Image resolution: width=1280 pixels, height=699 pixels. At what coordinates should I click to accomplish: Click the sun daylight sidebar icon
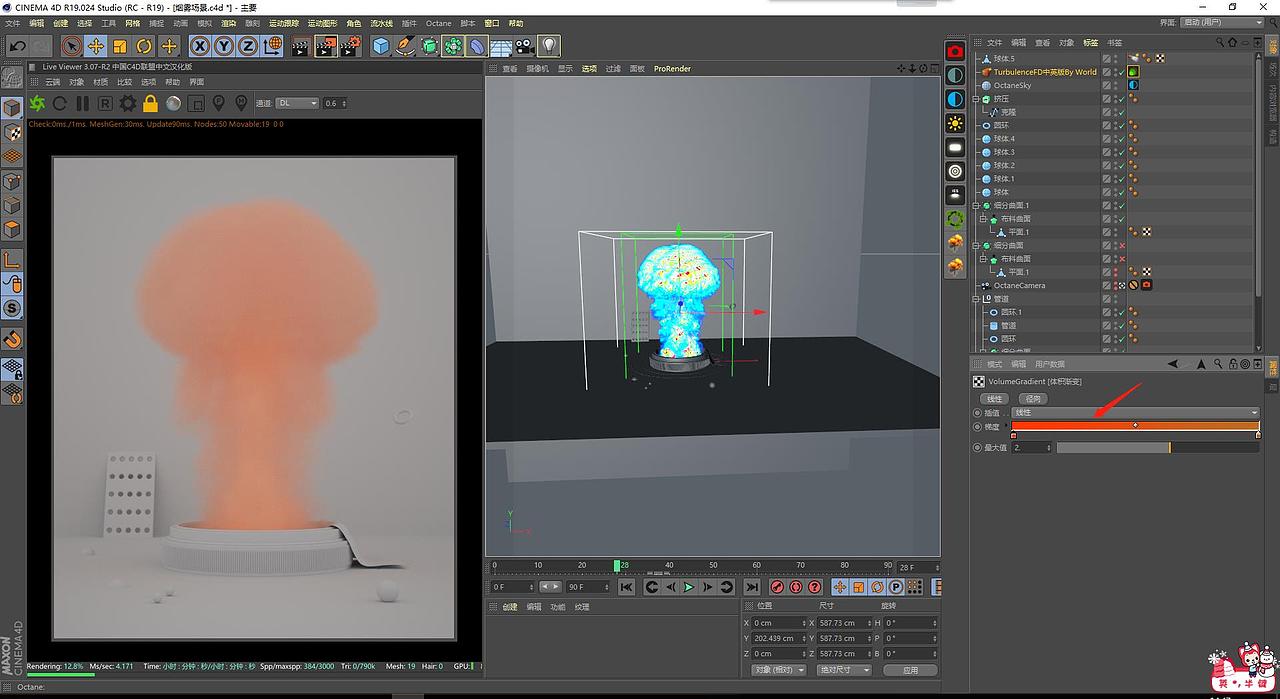955,123
